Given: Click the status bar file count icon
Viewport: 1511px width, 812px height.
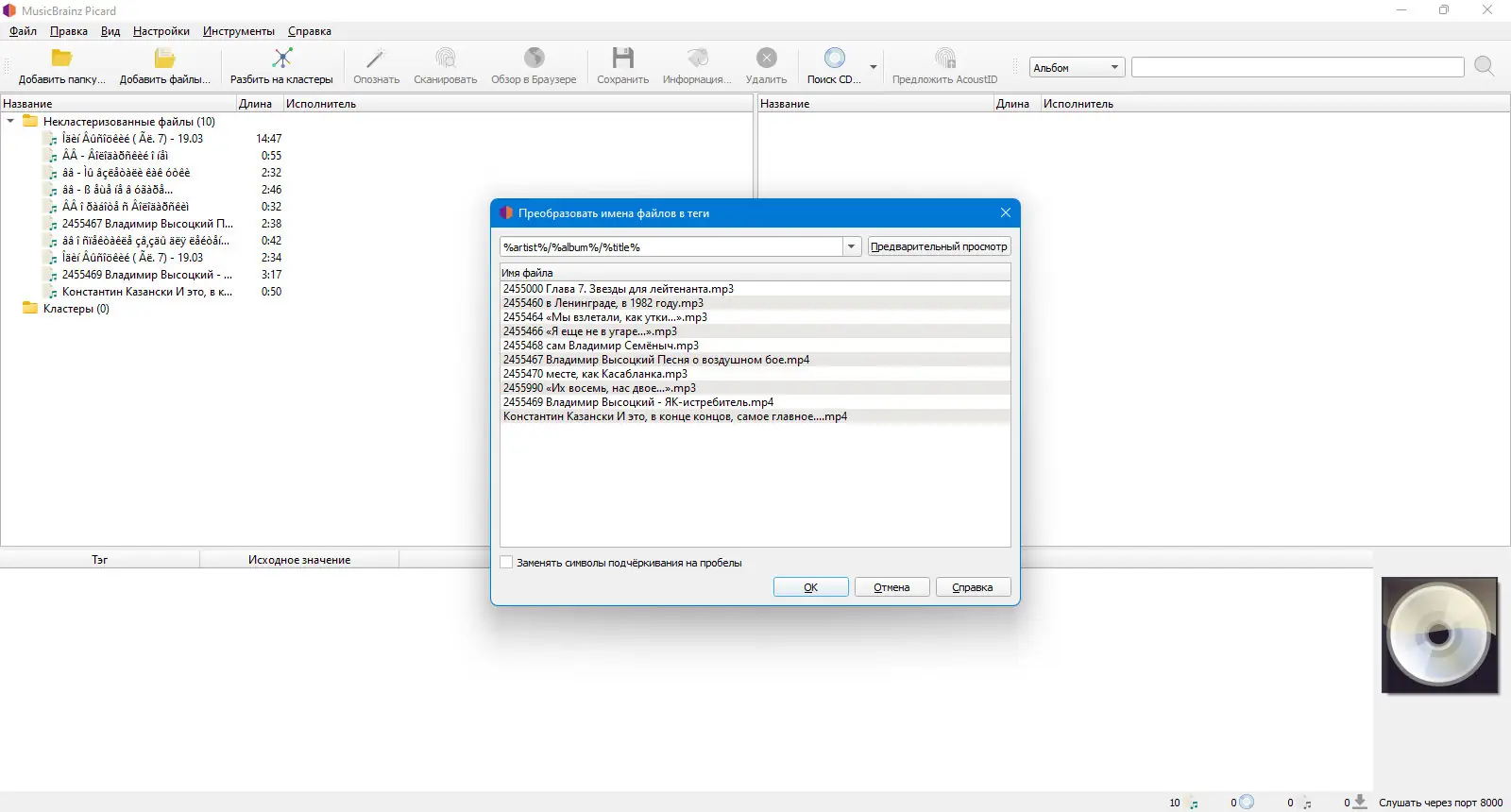Looking at the screenshot, I should (x=1194, y=803).
